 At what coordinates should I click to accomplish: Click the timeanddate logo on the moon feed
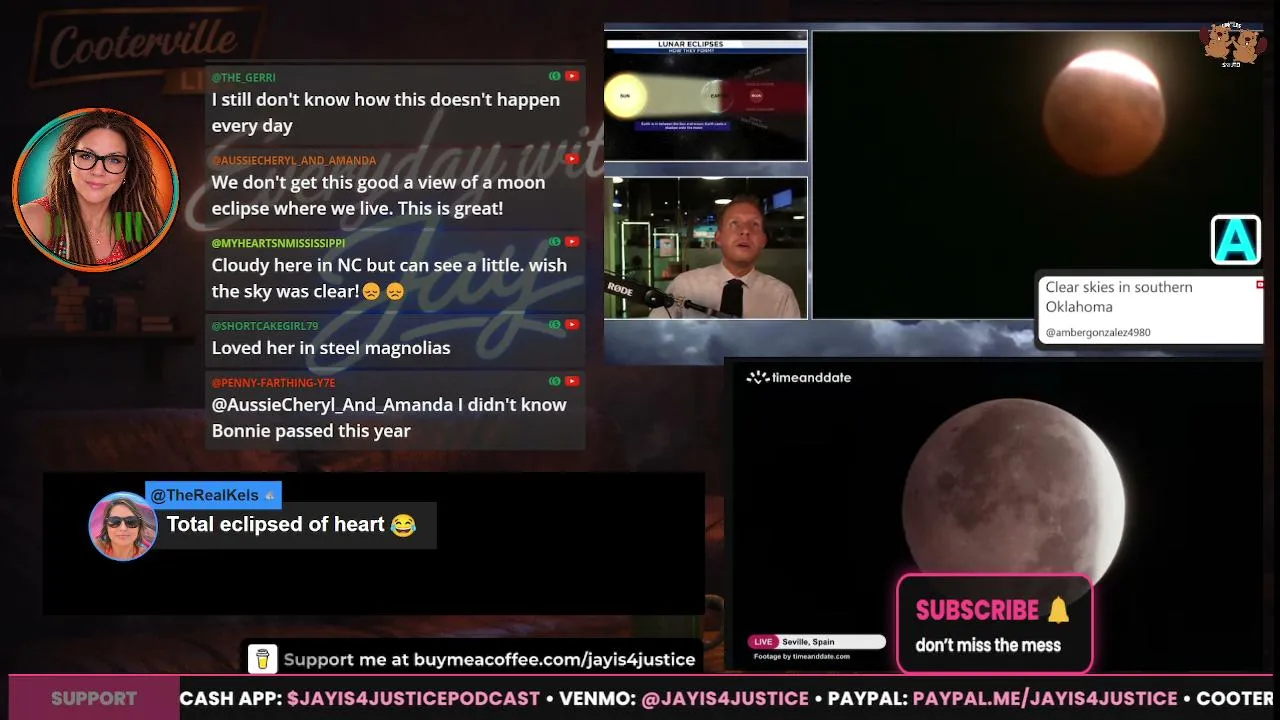(x=799, y=377)
